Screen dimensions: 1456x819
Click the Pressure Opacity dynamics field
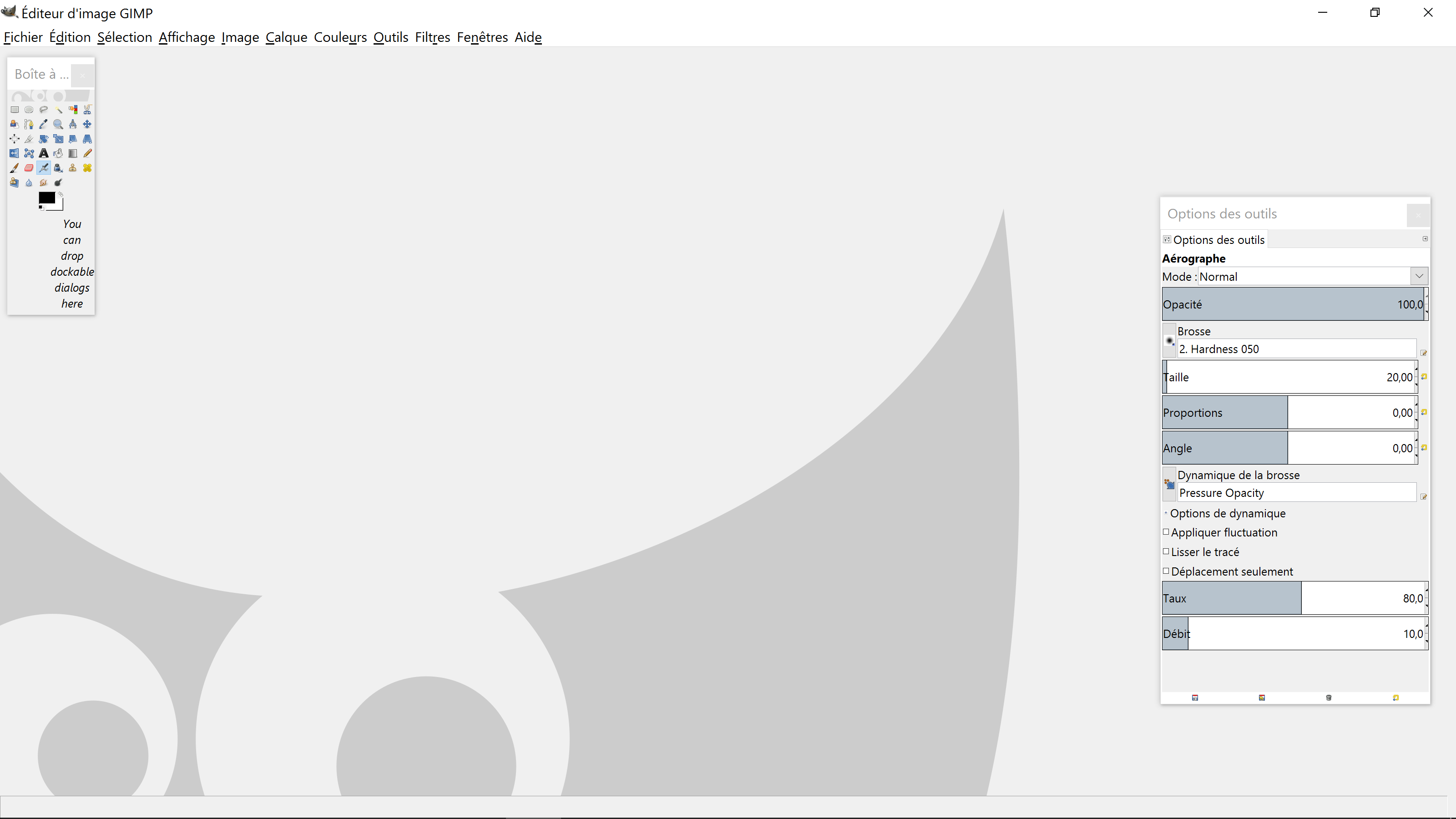(x=1297, y=492)
